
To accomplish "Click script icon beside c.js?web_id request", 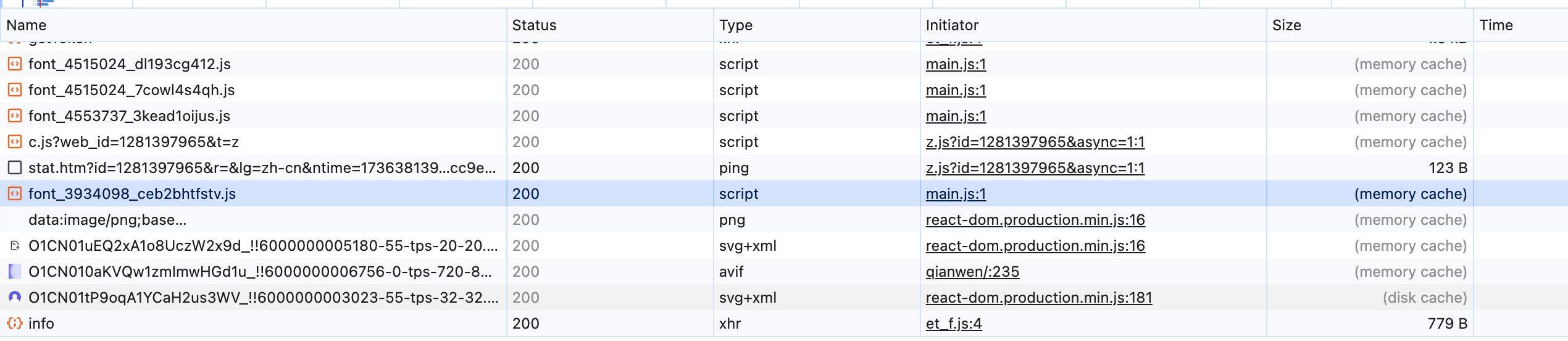I will tap(15, 142).
